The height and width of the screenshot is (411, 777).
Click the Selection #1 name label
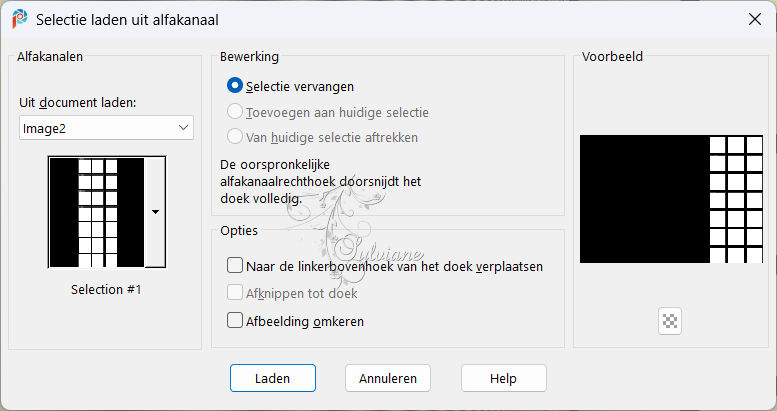pos(106,289)
